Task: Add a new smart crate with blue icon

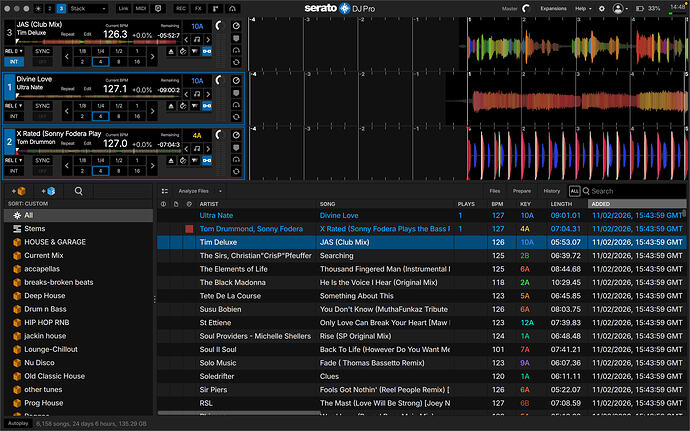Action: (48, 191)
